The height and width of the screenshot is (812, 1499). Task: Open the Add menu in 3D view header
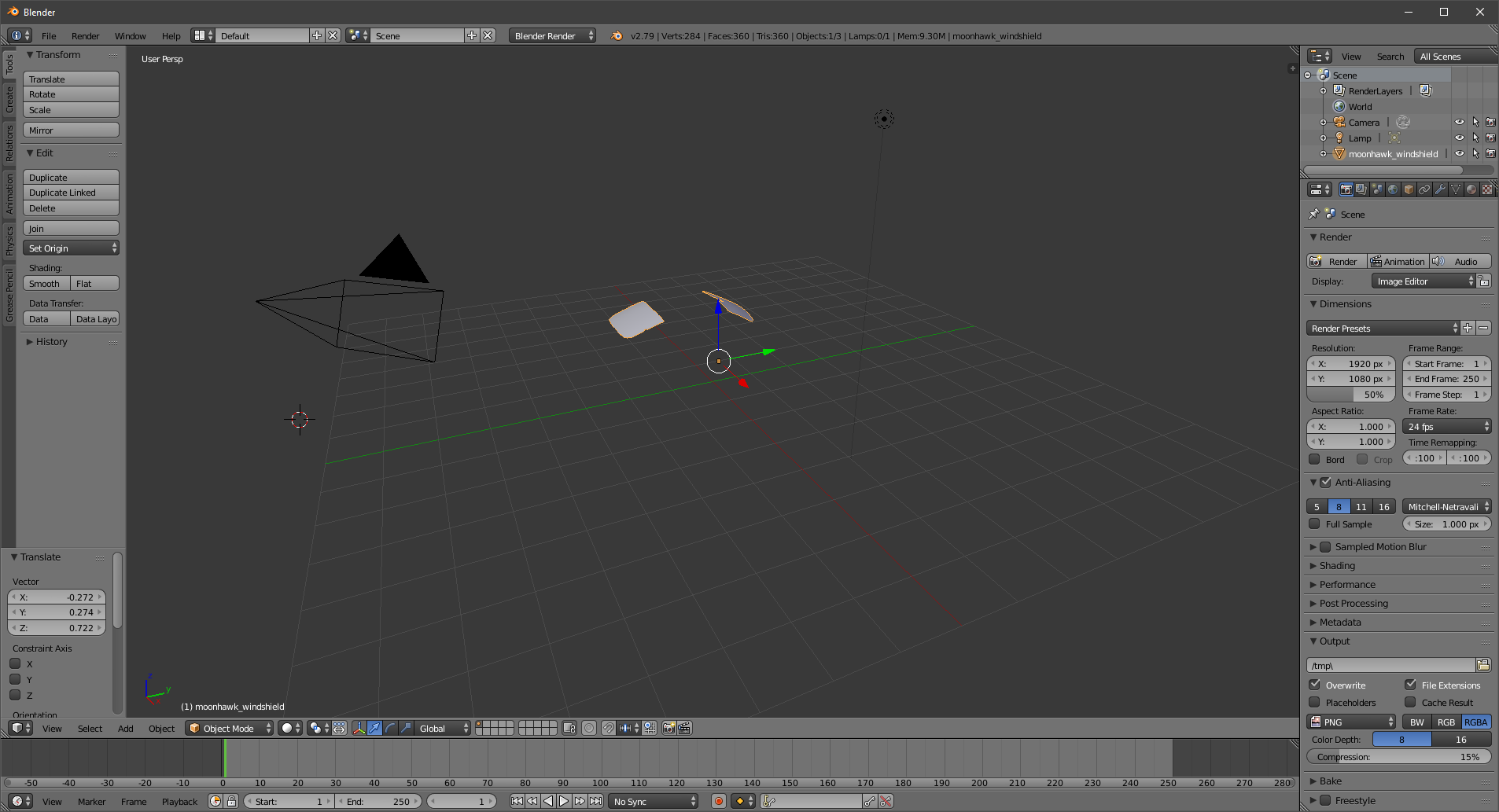[125, 728]
